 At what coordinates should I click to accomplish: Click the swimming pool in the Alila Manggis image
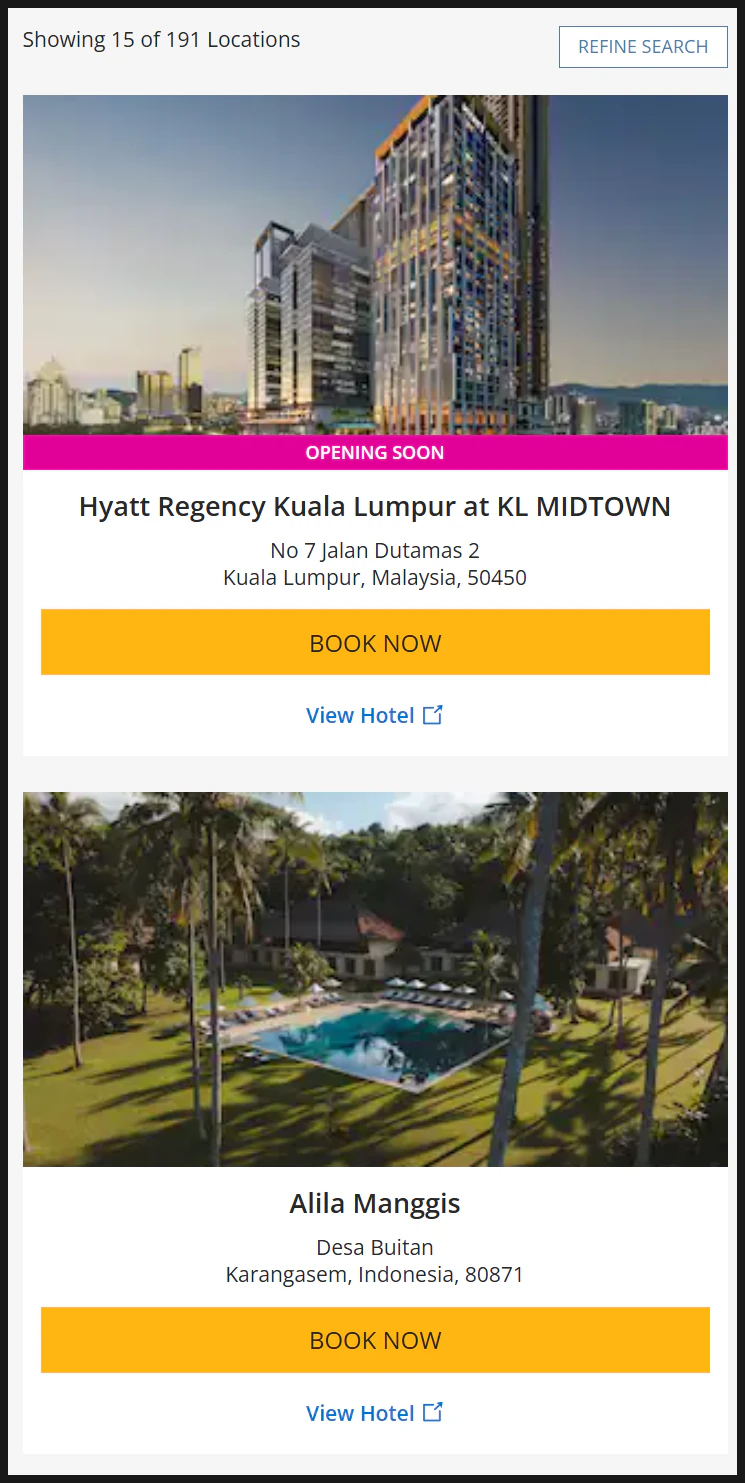pyautogui.click(x=385, y=1043)
